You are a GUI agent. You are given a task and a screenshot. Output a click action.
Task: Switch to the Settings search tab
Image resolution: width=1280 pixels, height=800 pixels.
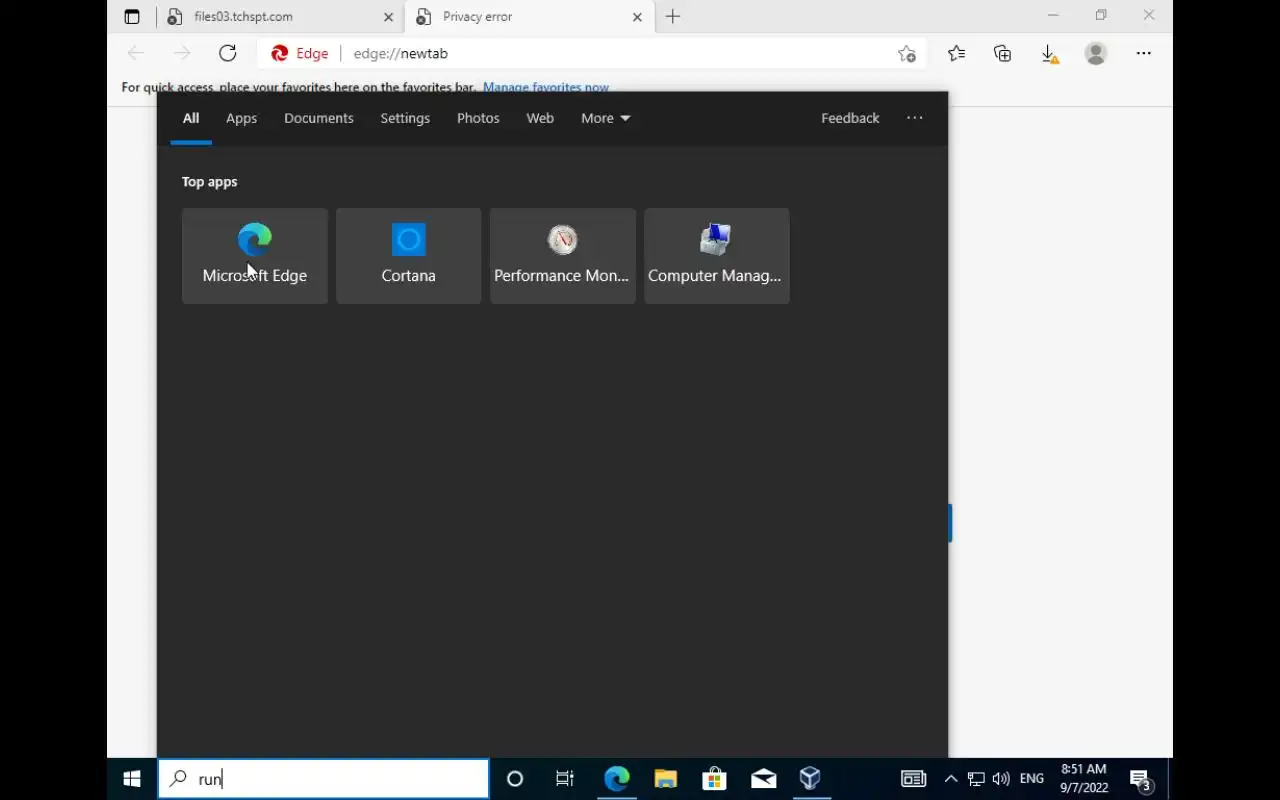click(405, 118)
